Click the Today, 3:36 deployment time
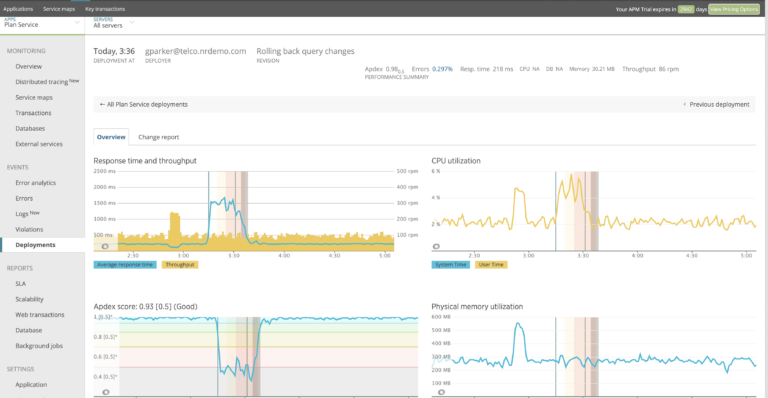This screenshot has height=398, width=768. pos(114,51)
